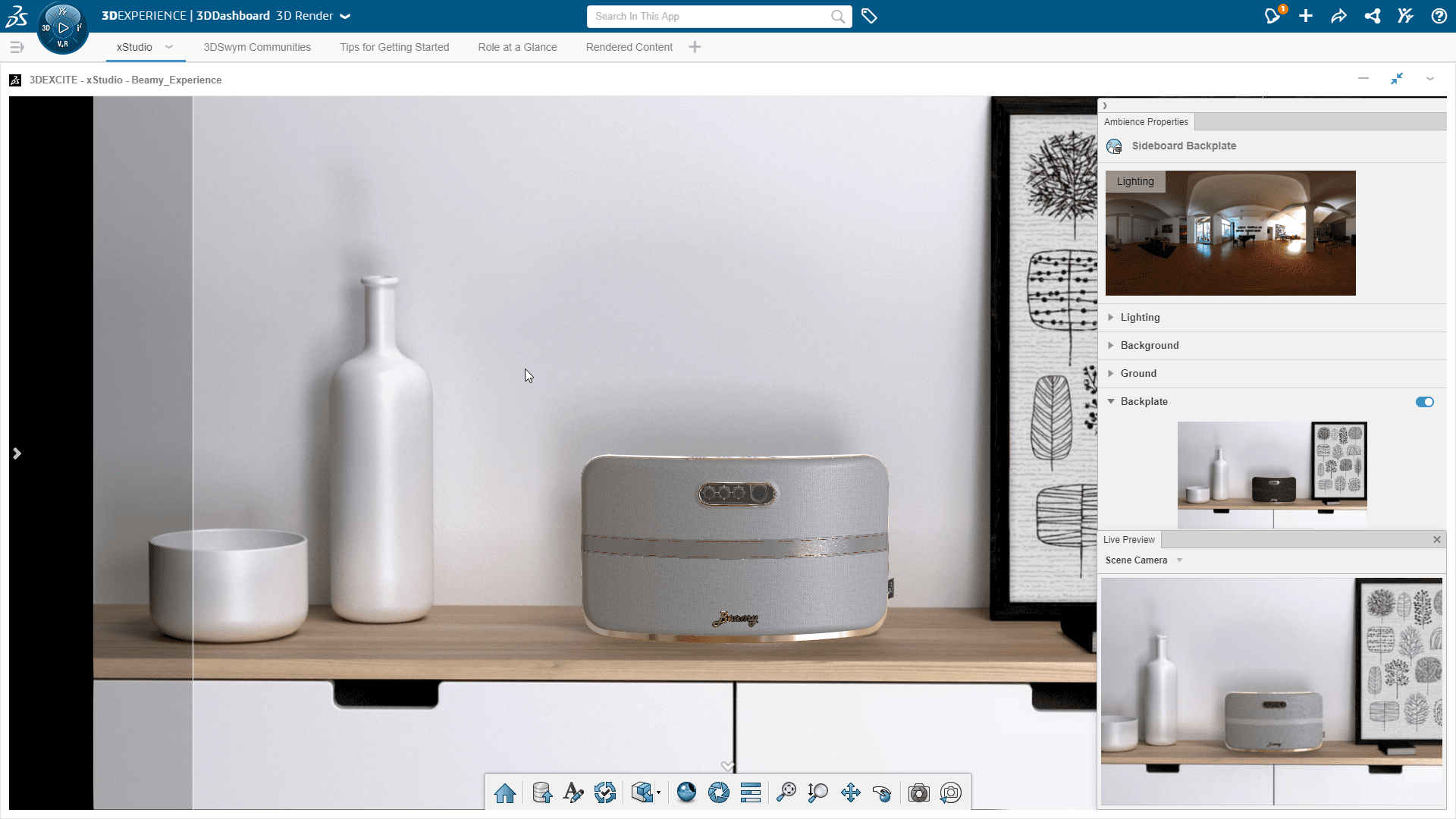Screen dimensions: 1456x819
Task: Click the Database/Save tool icon
Action: (540, 792)
